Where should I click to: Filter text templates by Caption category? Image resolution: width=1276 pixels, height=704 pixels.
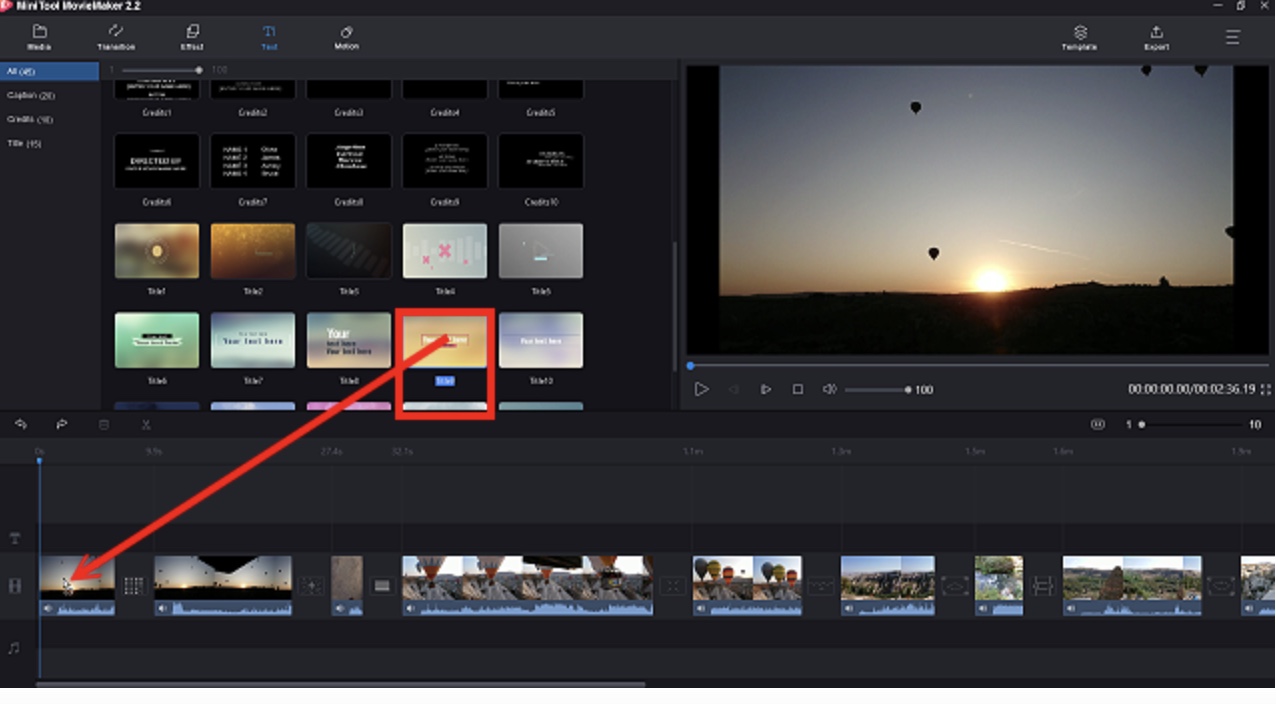(31, 95)
